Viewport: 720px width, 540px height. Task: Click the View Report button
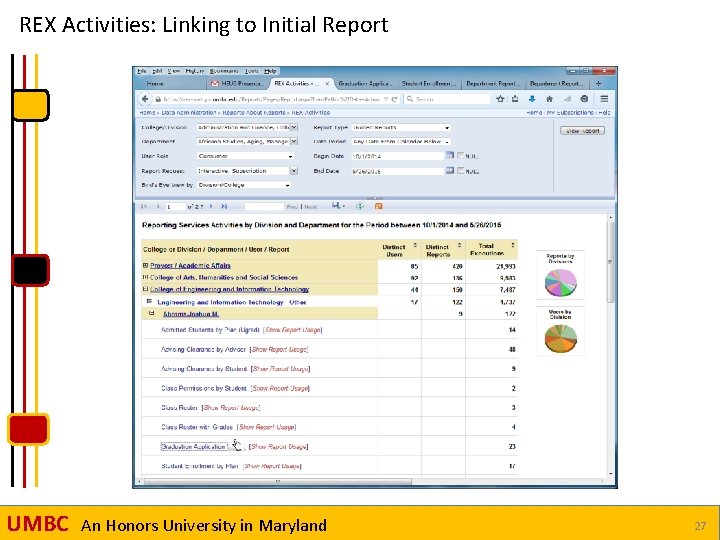coord(582,131)
